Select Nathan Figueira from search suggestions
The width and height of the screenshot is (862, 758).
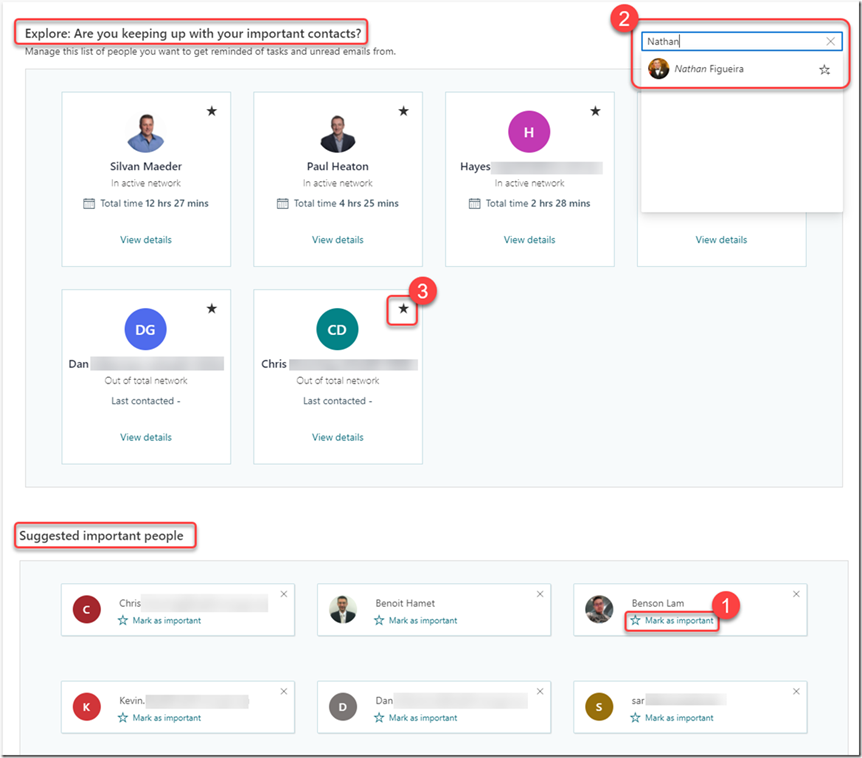click(x=709, y=69)
